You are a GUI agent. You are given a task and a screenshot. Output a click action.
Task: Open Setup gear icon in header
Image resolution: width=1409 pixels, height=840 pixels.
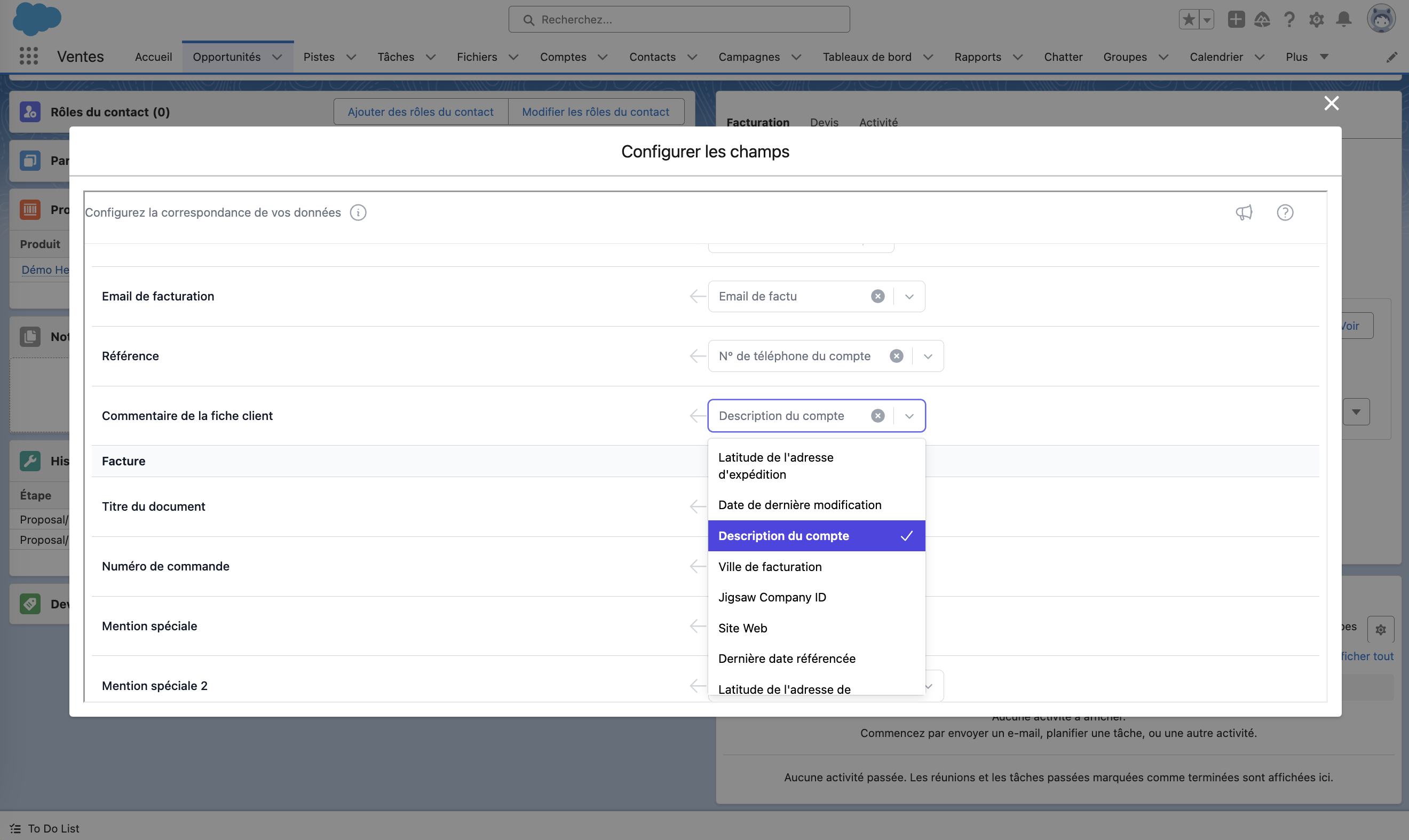point(1316,20)
